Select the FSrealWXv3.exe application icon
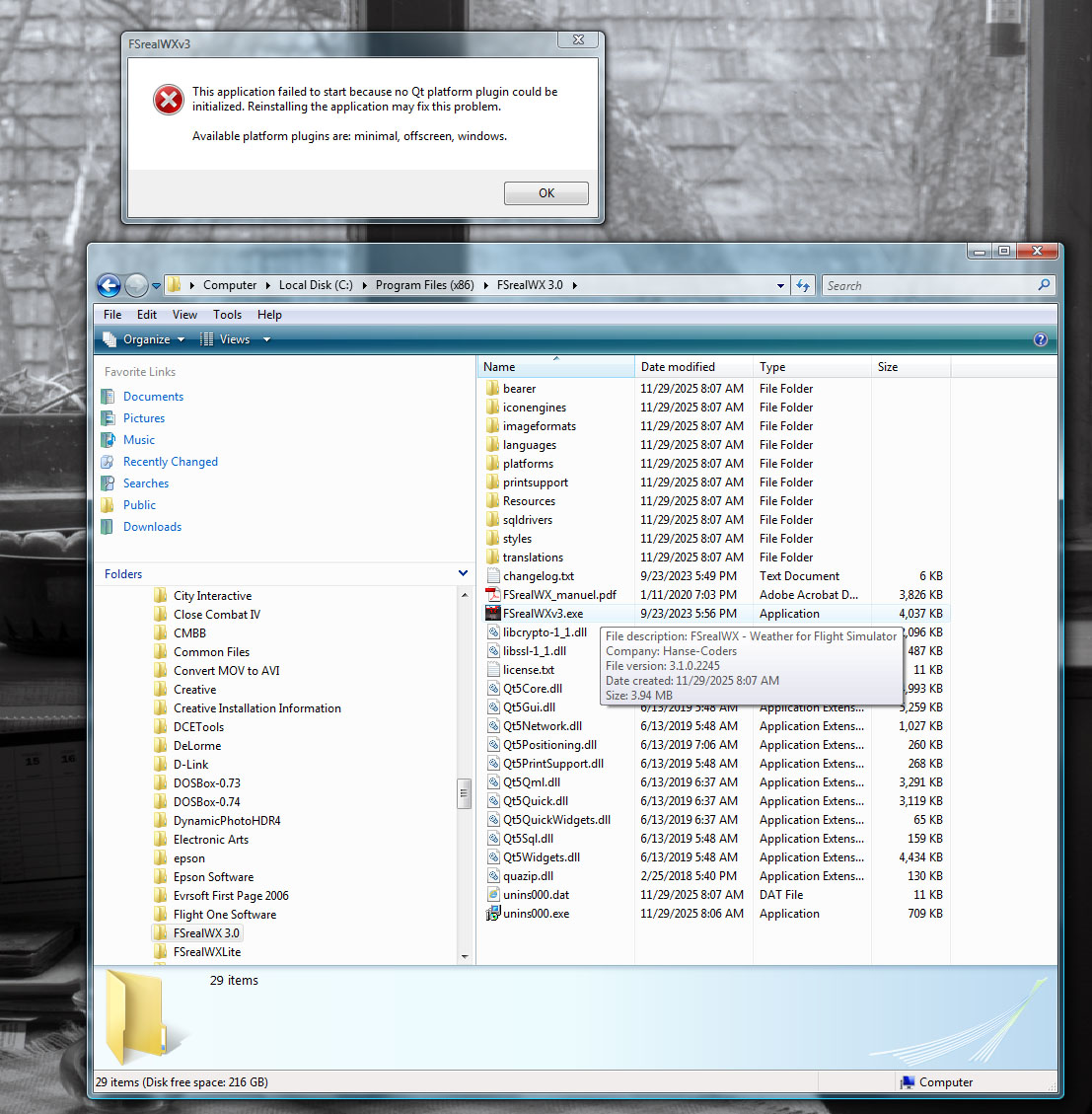Image resolution: width=1092 pixels, height=1114 pixels. (493, 614)
